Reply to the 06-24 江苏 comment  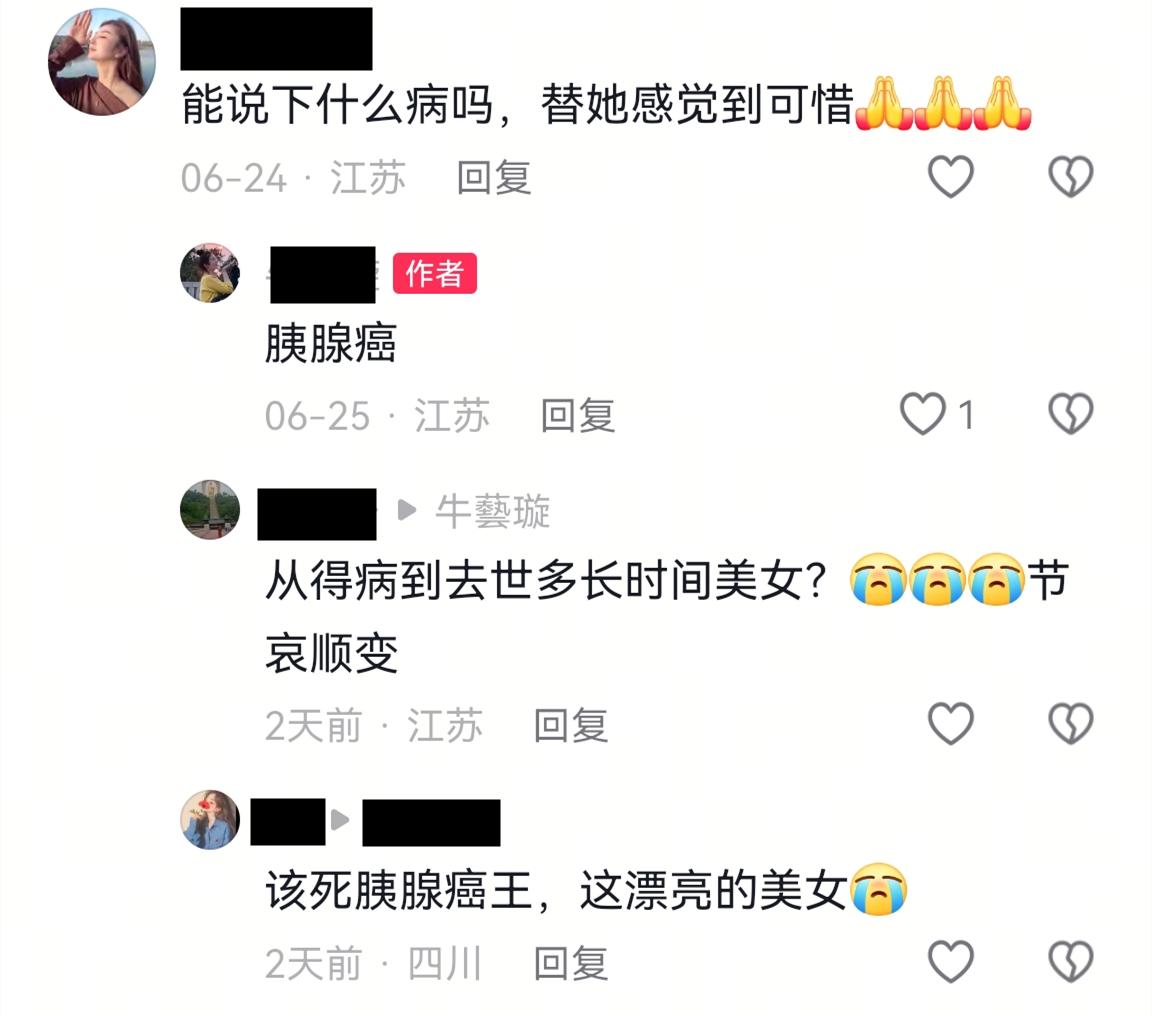click(494, 178)
